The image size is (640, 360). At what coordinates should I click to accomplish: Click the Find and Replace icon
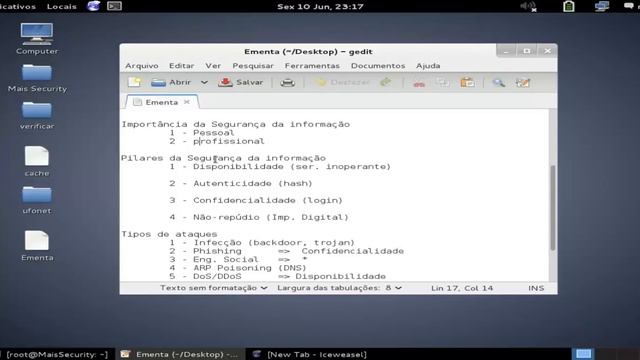coord(522,83)
